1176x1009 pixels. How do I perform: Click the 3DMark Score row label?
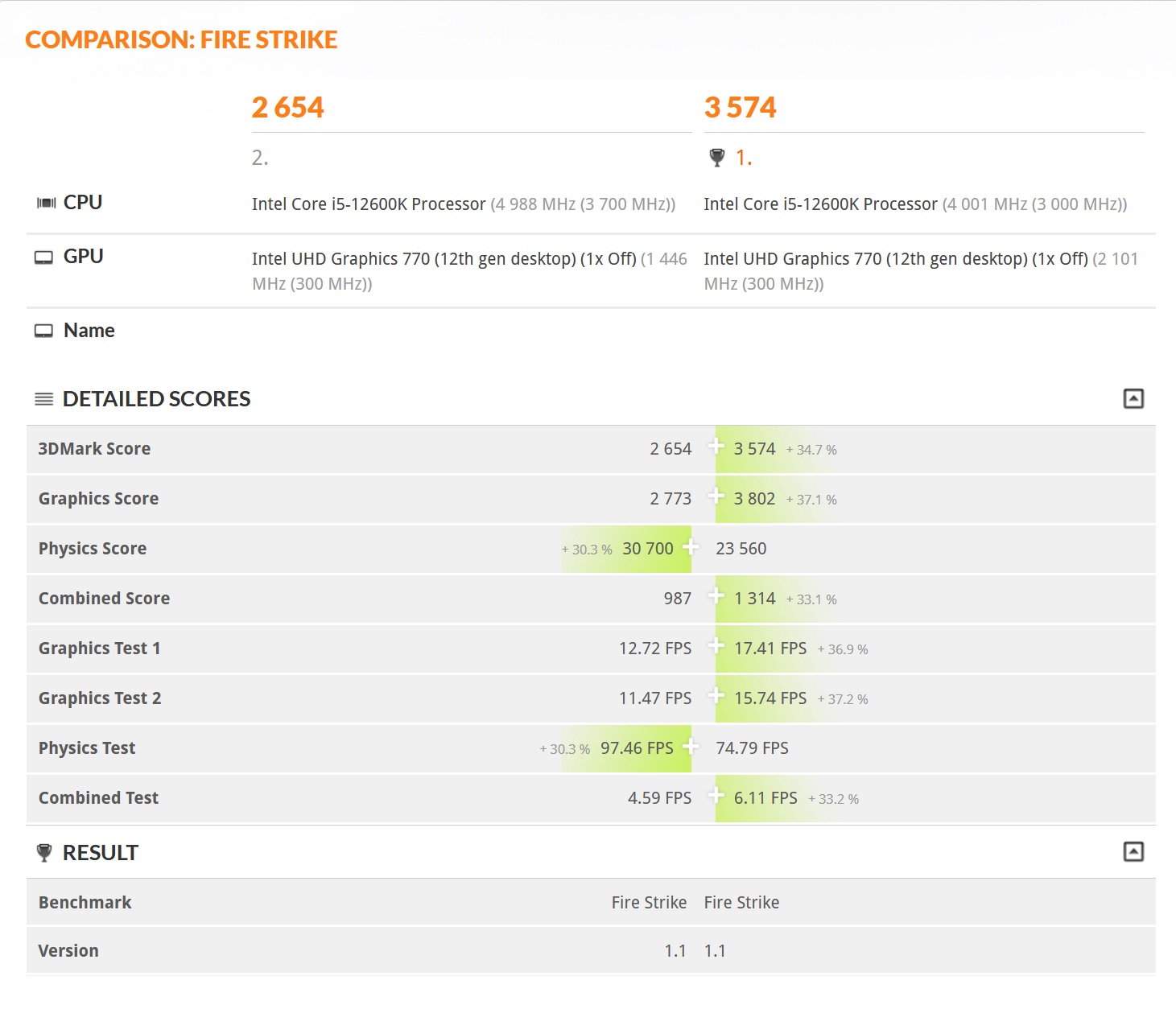click(x=94, y=449)
